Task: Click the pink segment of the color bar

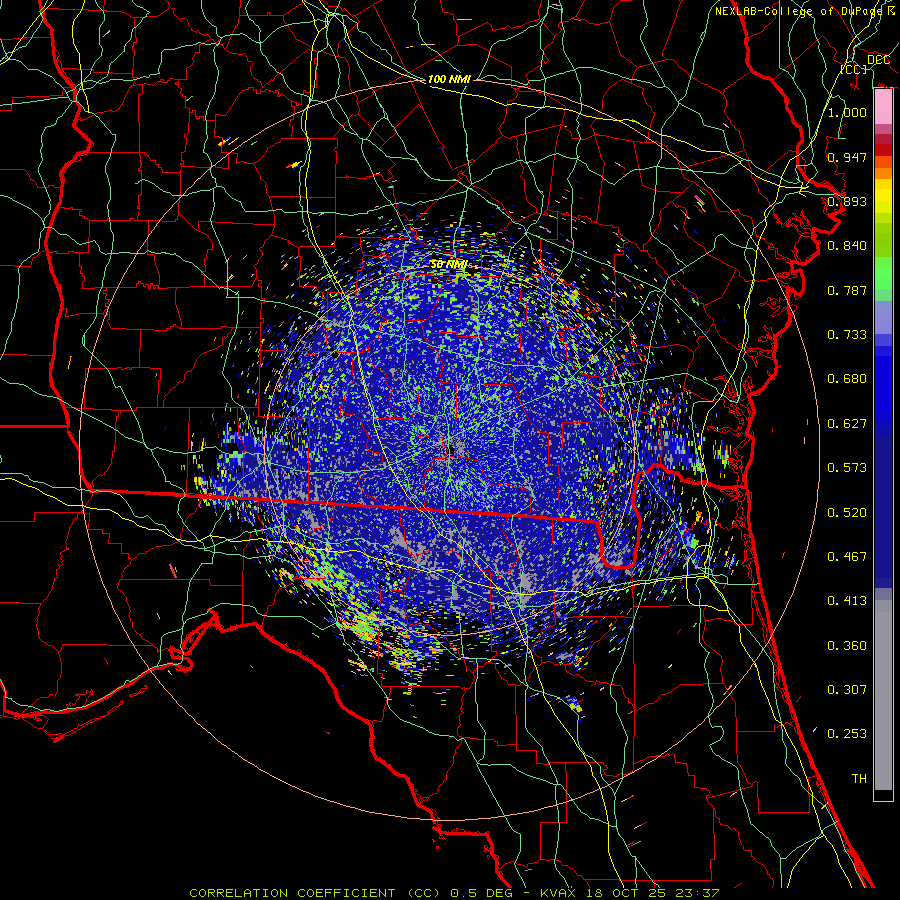Action: tap(883, 107)
